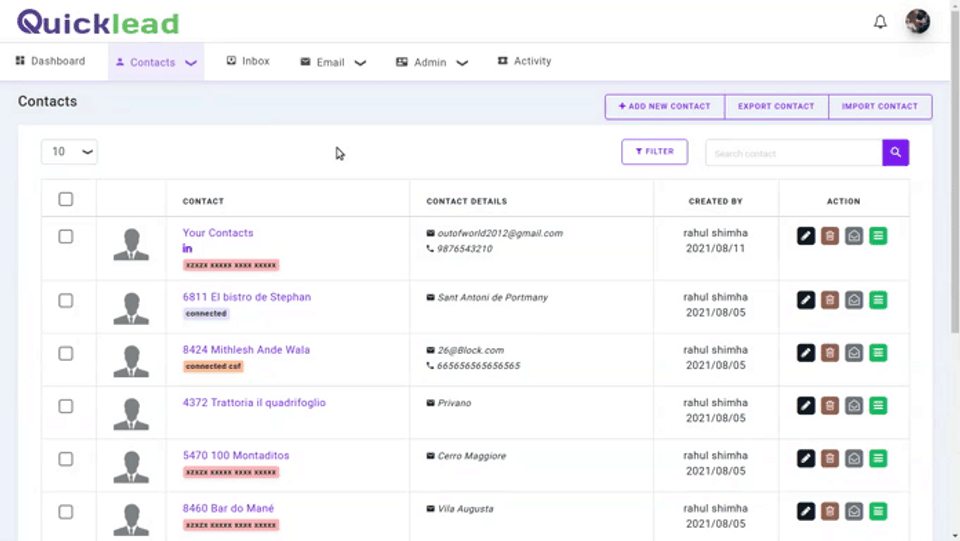Image resolution: width=960 pixels, height=541 pixels.
Task: Delete 4372 Trattoria il quadrifoglio contact
Action: (830, 405)
